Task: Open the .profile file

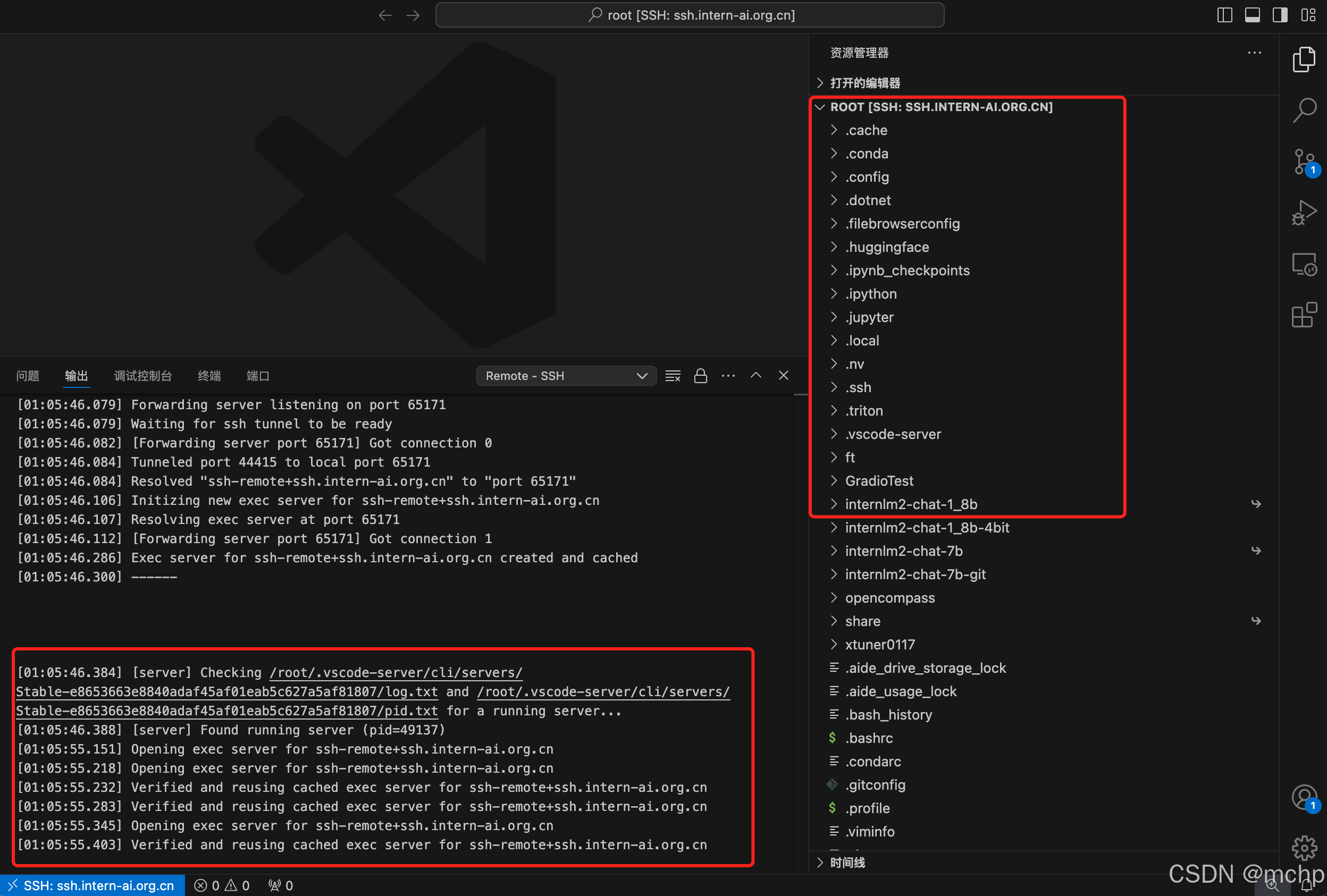Action: (1044, 809)
